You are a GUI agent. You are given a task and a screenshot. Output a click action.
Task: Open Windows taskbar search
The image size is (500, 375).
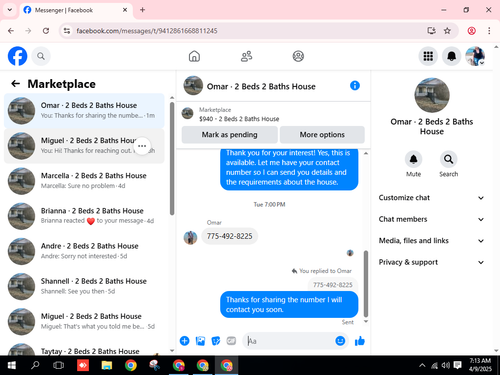(35, 365)
